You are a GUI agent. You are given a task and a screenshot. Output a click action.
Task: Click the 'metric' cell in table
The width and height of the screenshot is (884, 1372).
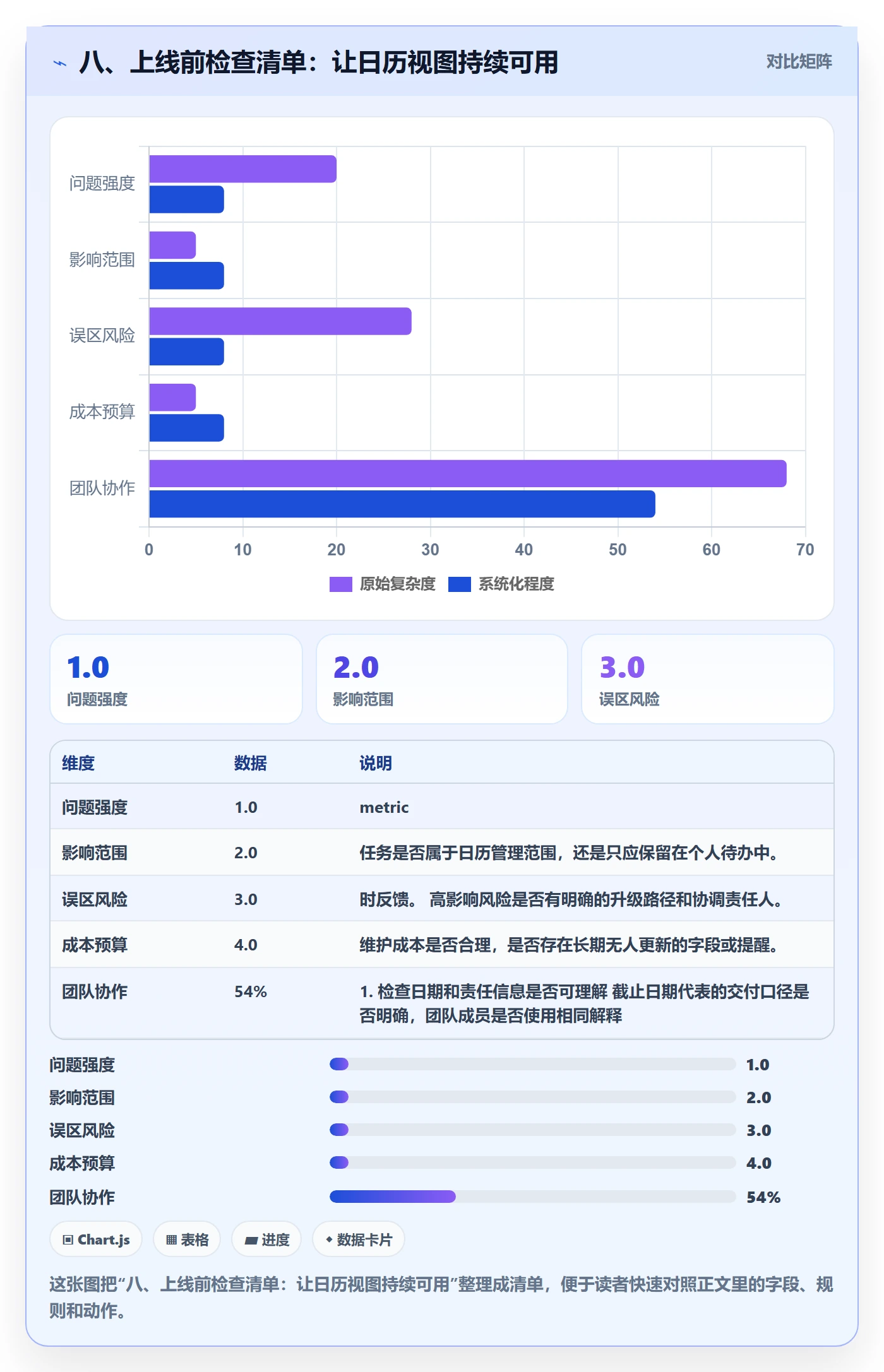pyautogui.click(x=384, y=807)
